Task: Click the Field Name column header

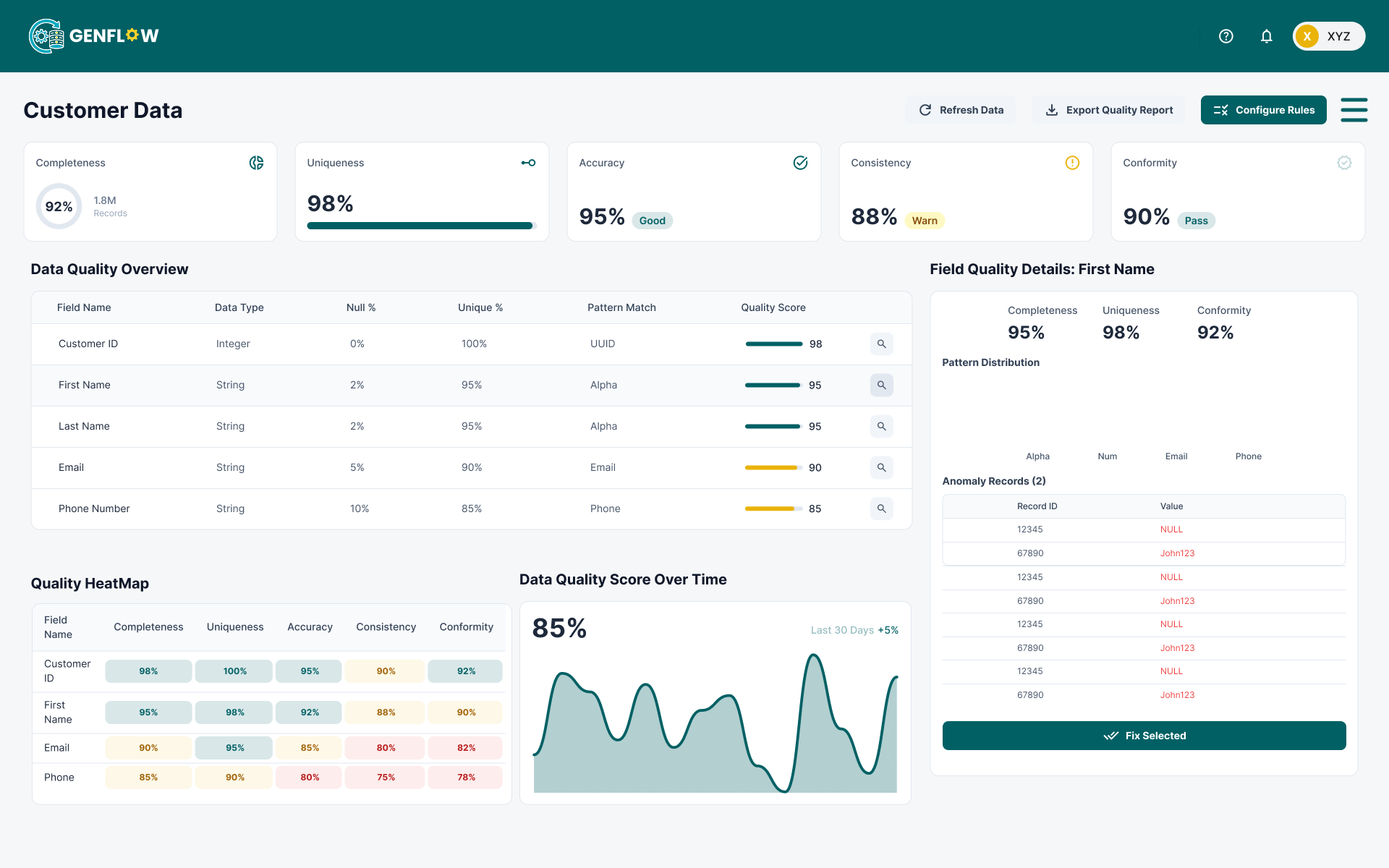Action: point(84,307)
